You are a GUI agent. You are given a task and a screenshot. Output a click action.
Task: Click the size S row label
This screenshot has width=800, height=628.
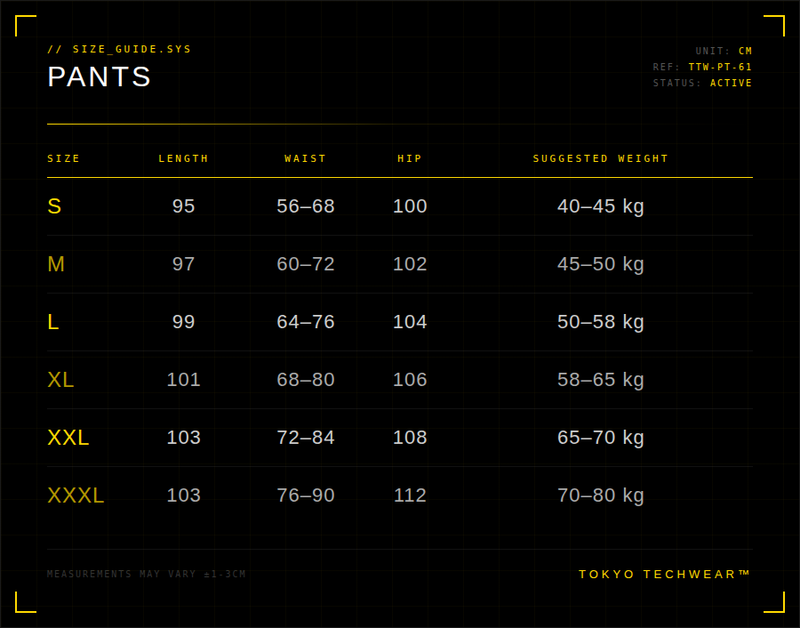pyautogui.click(x=54, y=207)
